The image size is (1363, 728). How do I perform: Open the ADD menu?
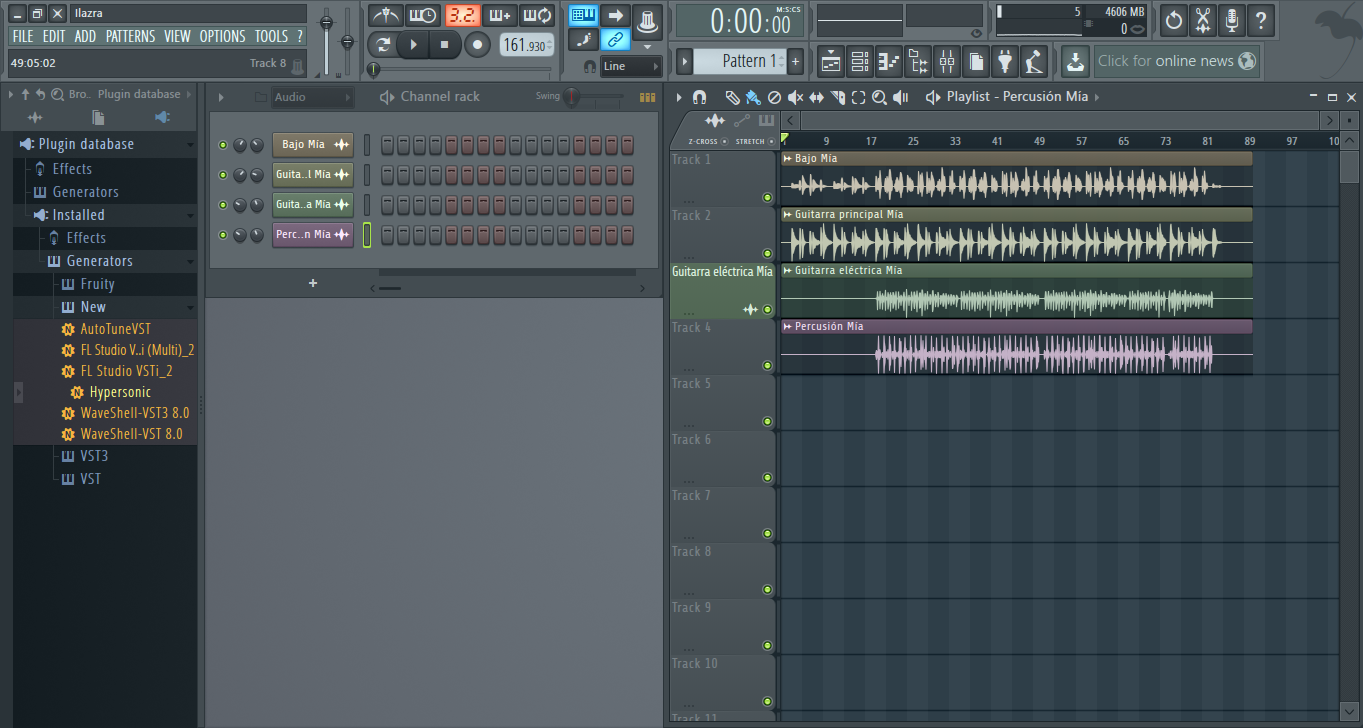85,36
